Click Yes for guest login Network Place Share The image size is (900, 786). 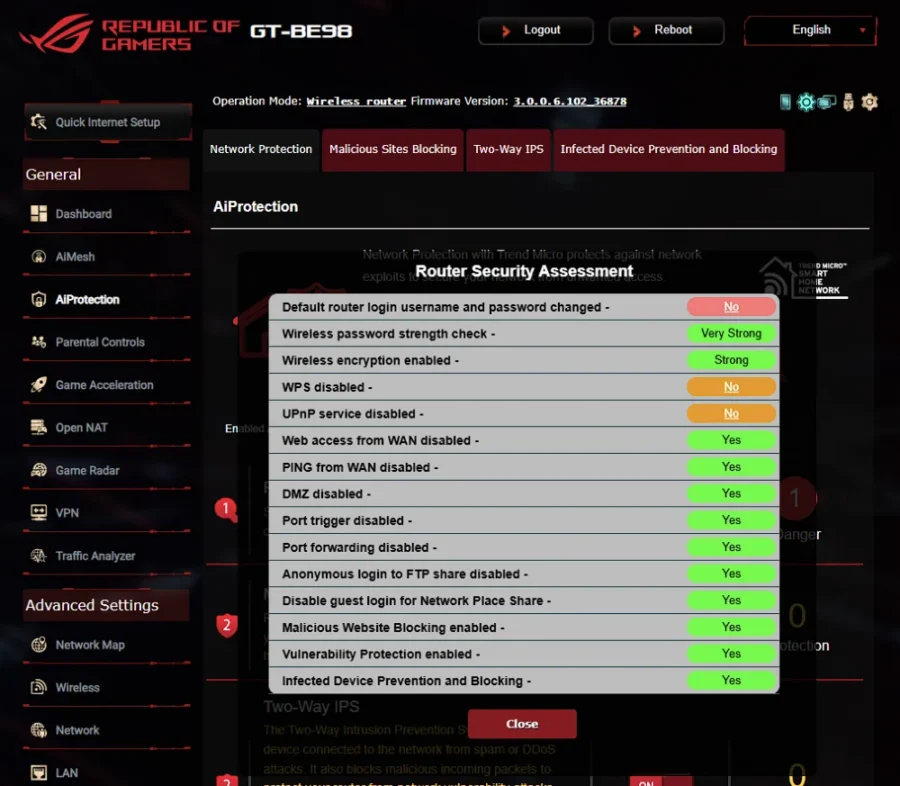pos(731,600)
